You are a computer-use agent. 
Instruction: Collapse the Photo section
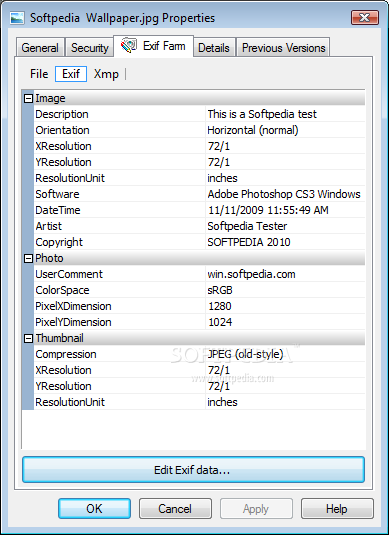[x=29, y=259]
